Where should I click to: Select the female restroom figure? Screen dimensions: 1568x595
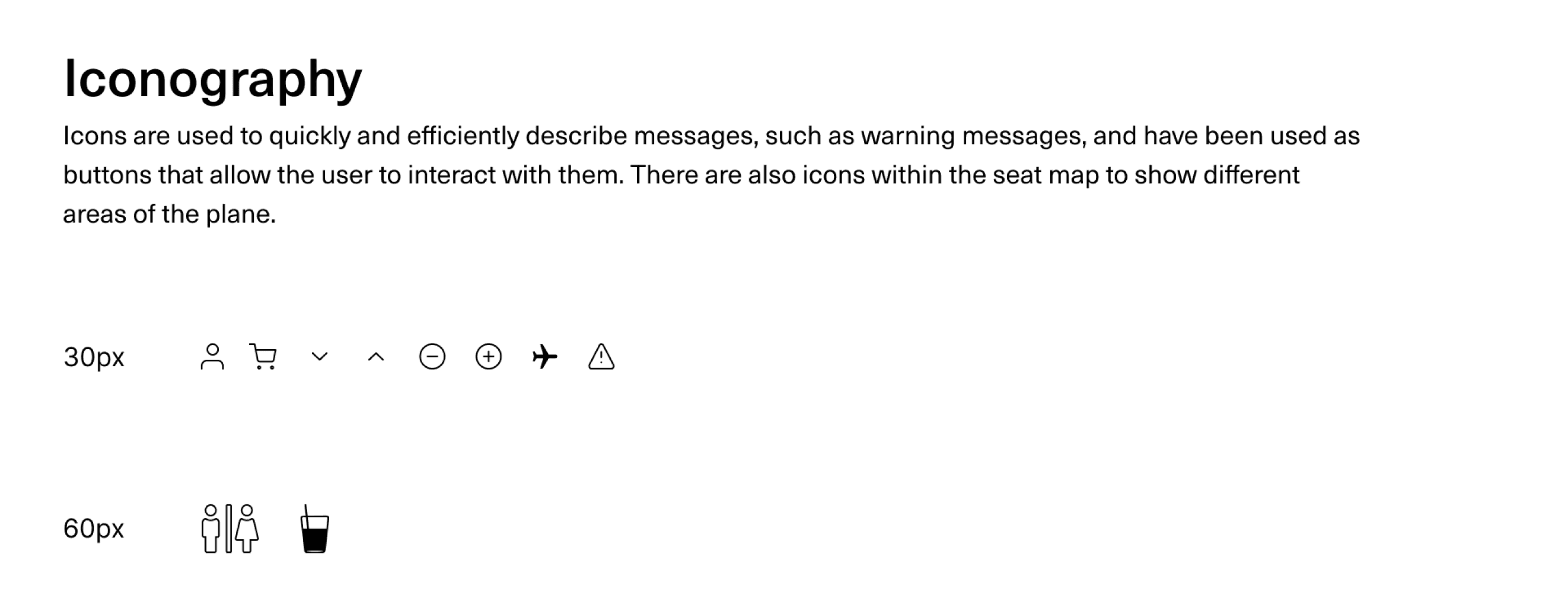coord(247,528)
